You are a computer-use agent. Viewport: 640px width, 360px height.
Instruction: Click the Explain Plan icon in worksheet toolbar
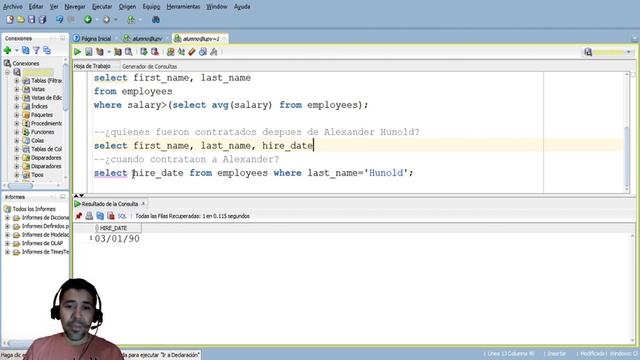(x=100, y=52)
